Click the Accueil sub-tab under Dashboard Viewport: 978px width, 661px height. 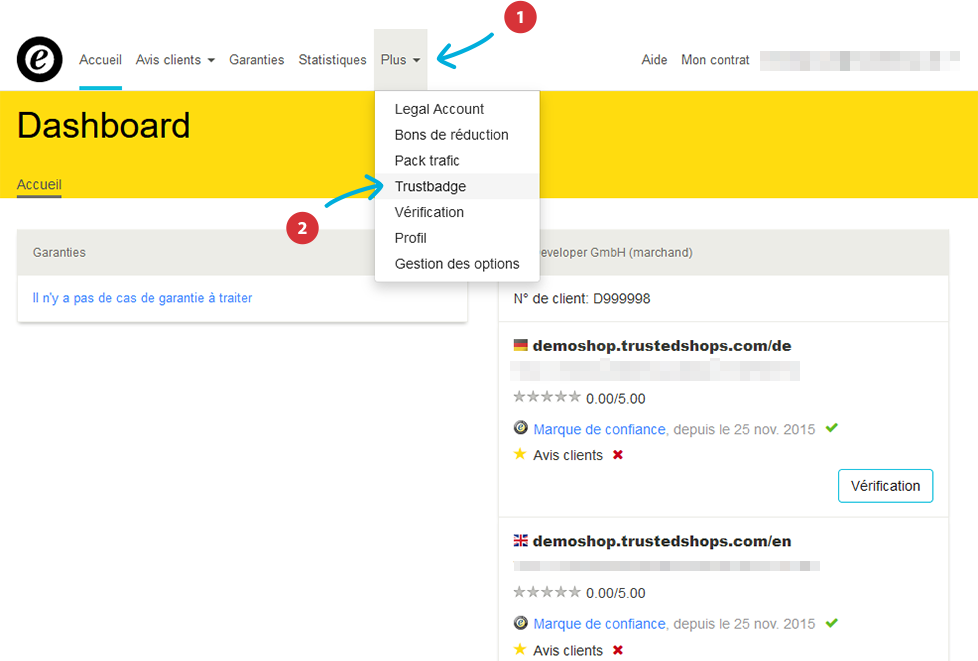[x=39, y=185]
